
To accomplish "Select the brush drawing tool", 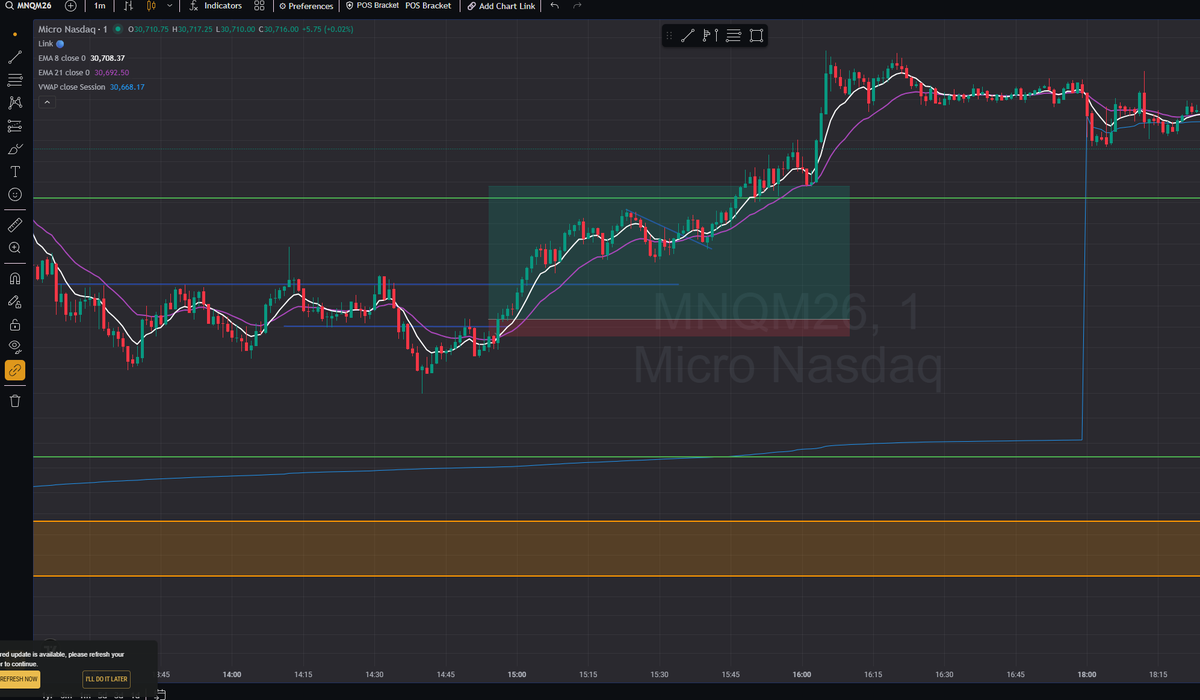I will coord(15,149).
